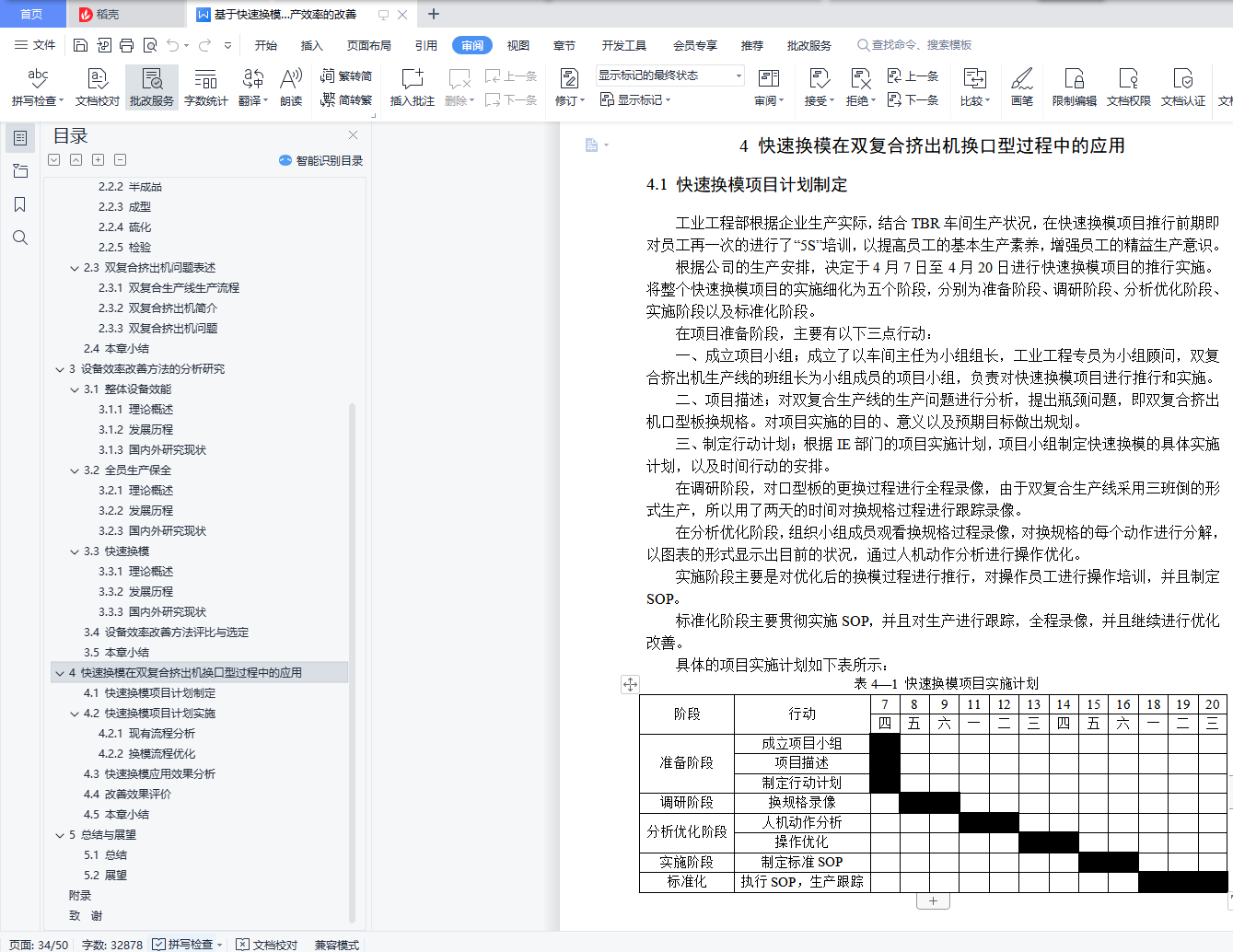This screenshot has width=1233, height=952.
Task: Click the 文档认证 document certification icon
Action: point(1183,87)
